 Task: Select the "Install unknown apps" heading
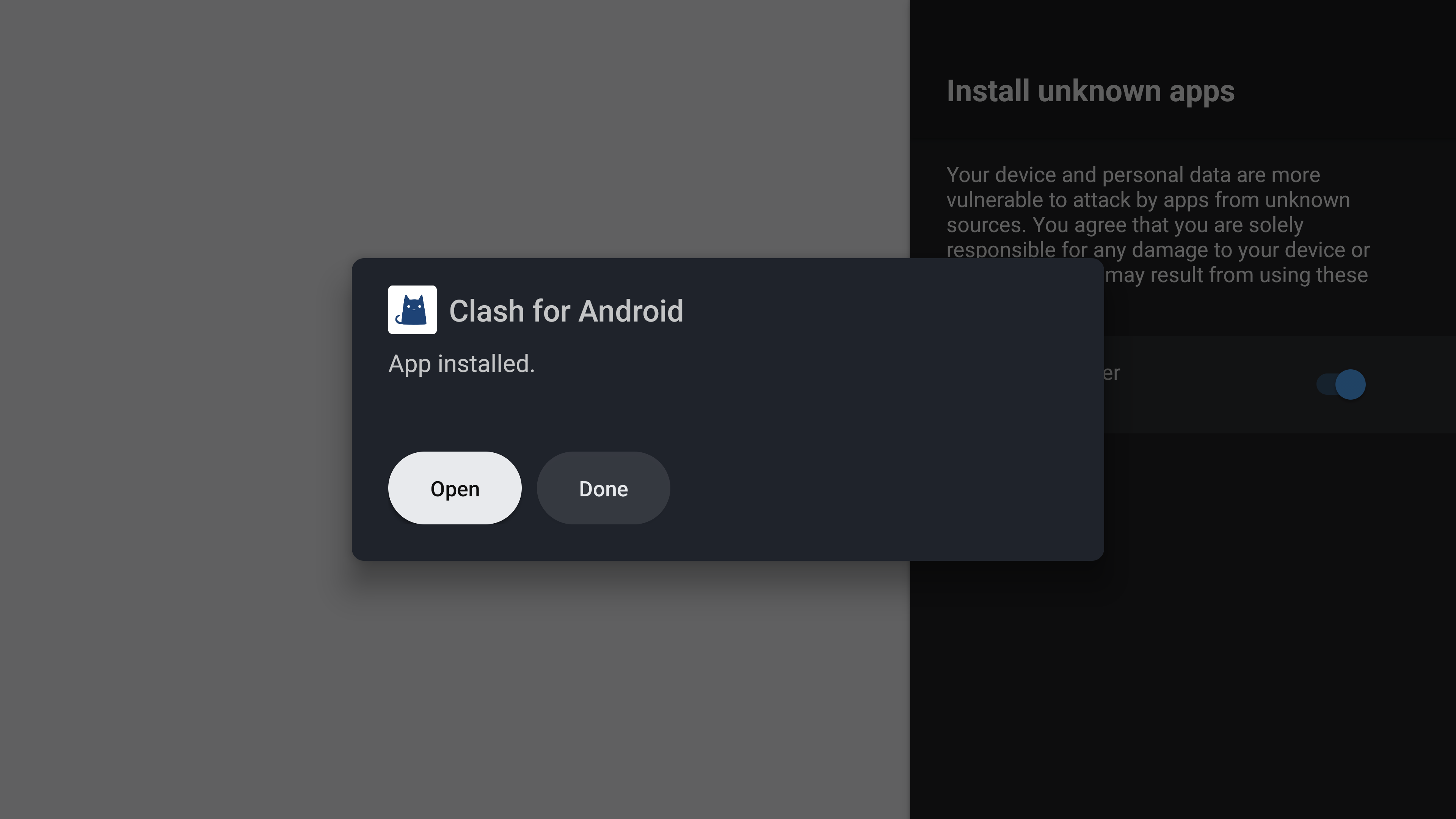pos(1090,91)
